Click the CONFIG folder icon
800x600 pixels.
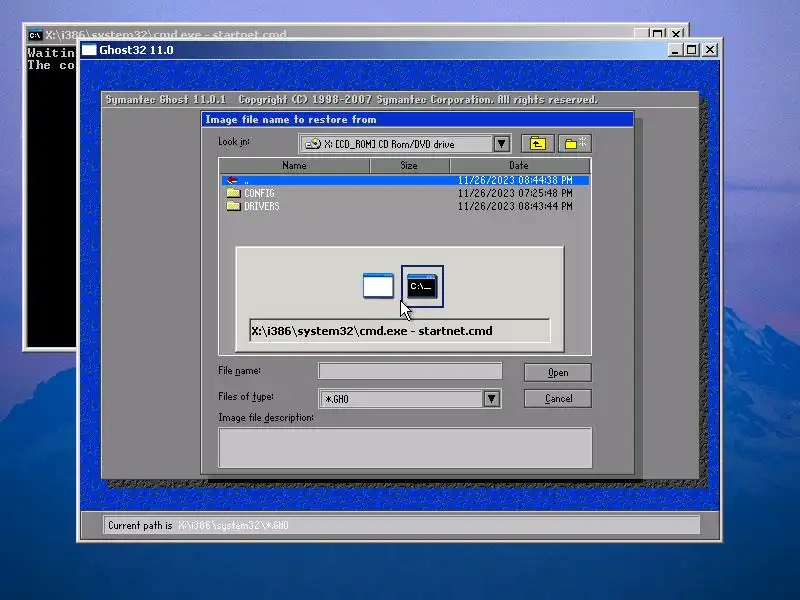click(233, 193)
